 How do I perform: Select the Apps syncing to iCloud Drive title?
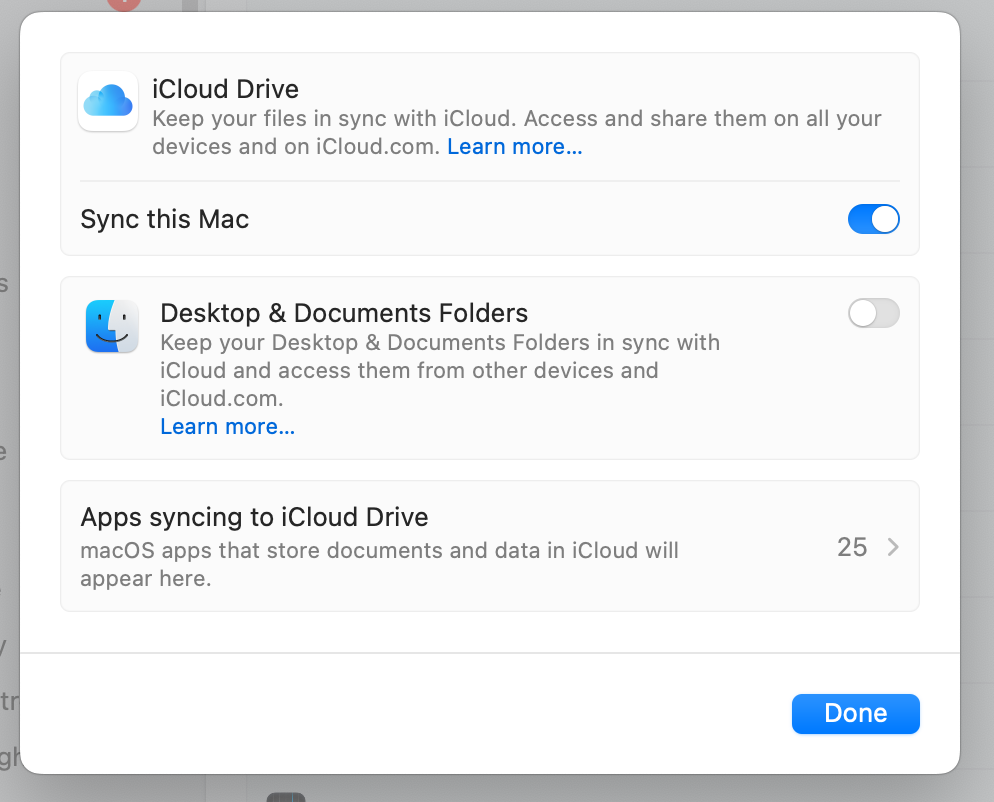(x=254, y=517)
